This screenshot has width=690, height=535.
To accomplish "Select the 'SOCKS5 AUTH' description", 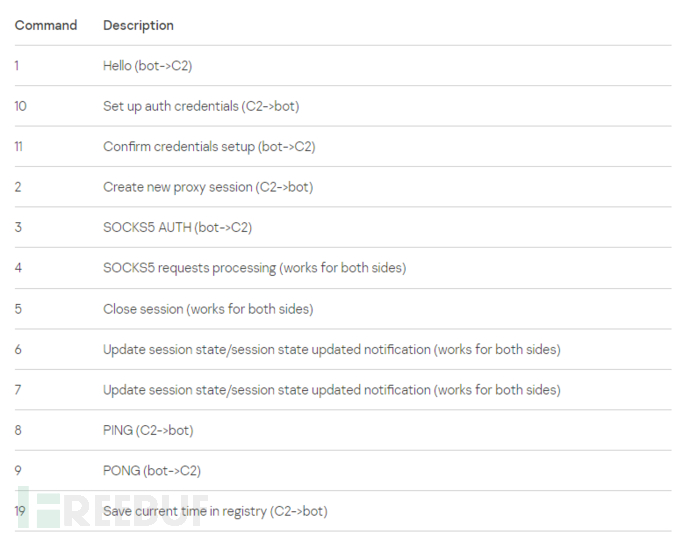I will point(177,227).
